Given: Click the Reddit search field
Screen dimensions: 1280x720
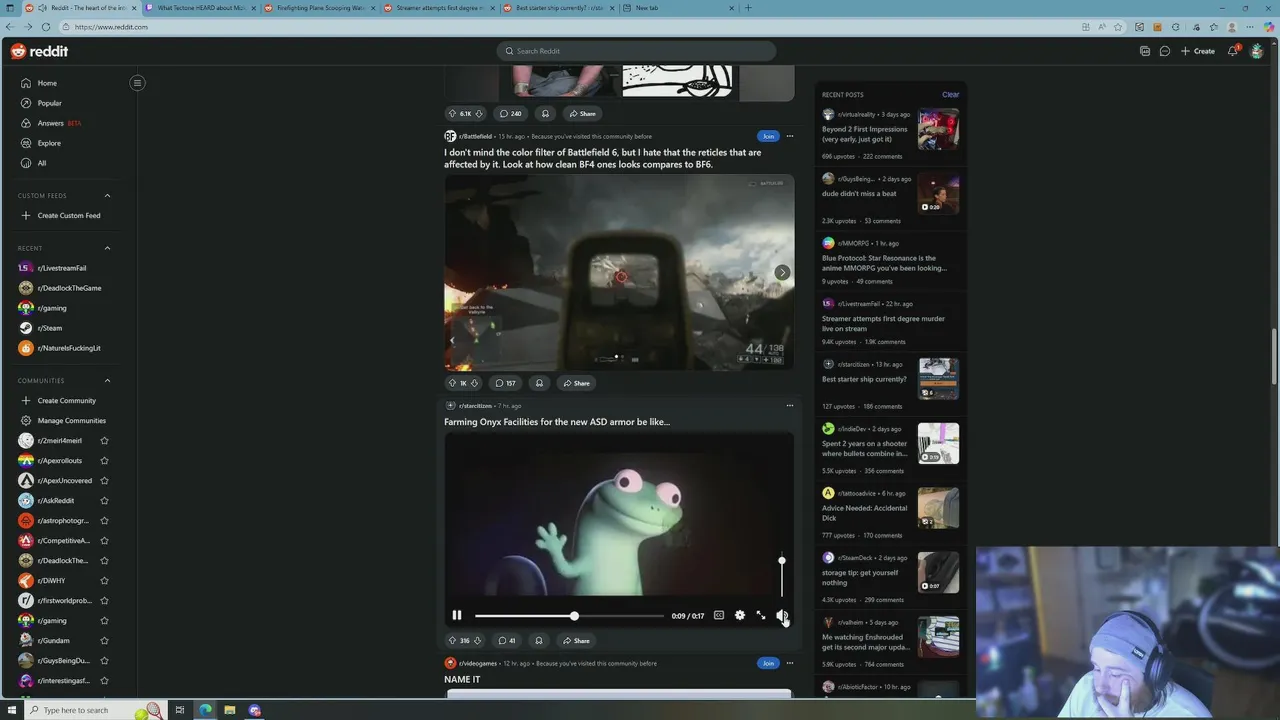Looking at the screenshot, I should [x=636, y=51].
